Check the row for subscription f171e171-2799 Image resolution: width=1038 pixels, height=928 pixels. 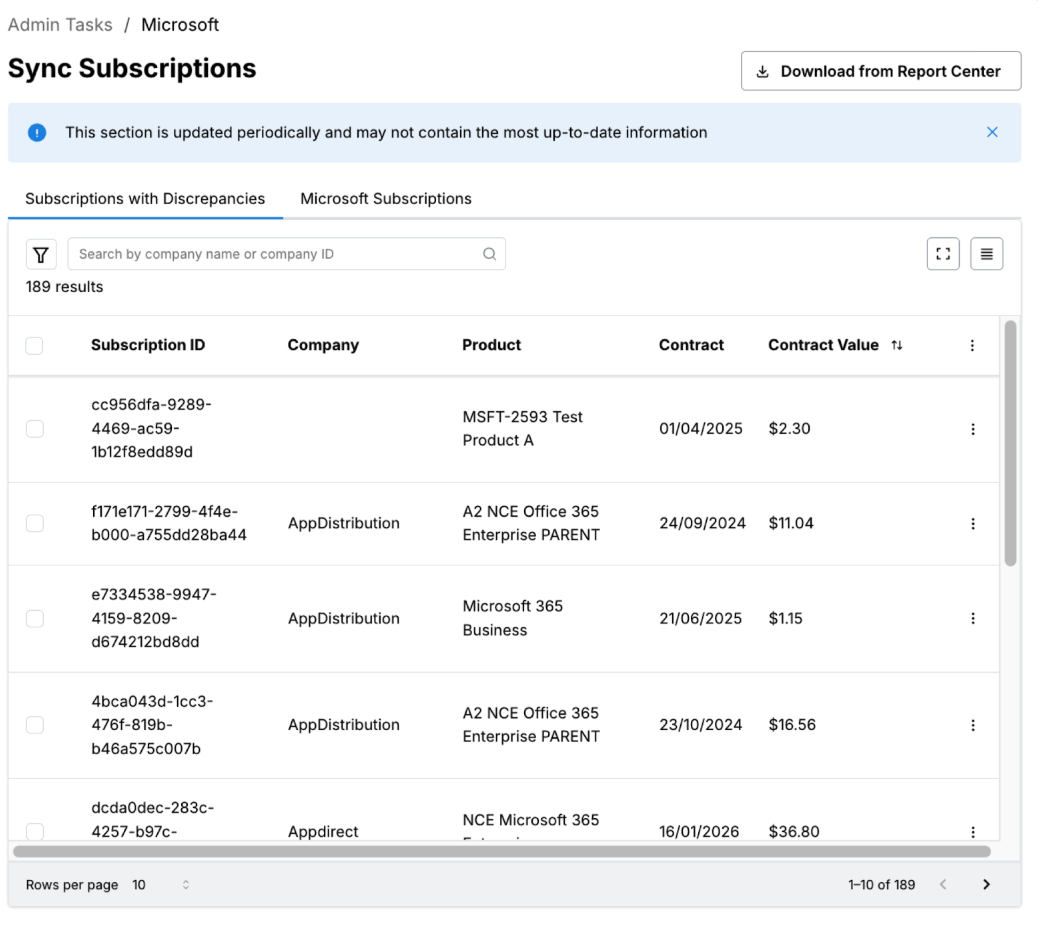pyautogui.click(x=34, y=524)
